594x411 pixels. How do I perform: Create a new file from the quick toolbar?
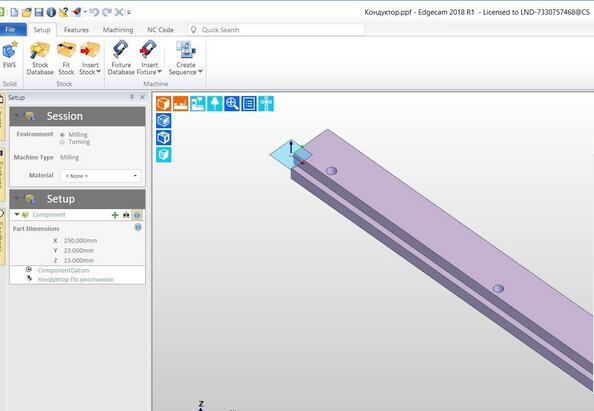[x=14, y=12]
